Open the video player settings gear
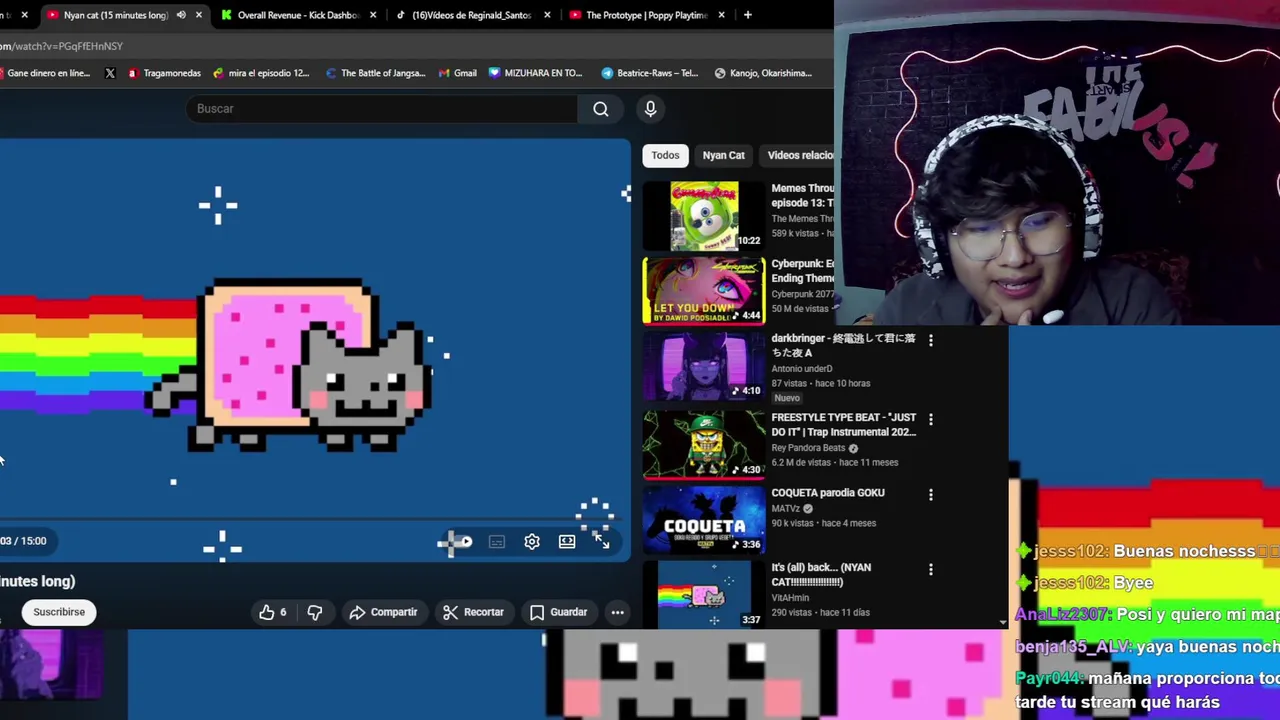This screenshot has width=1280, height=720. (532, 542)
